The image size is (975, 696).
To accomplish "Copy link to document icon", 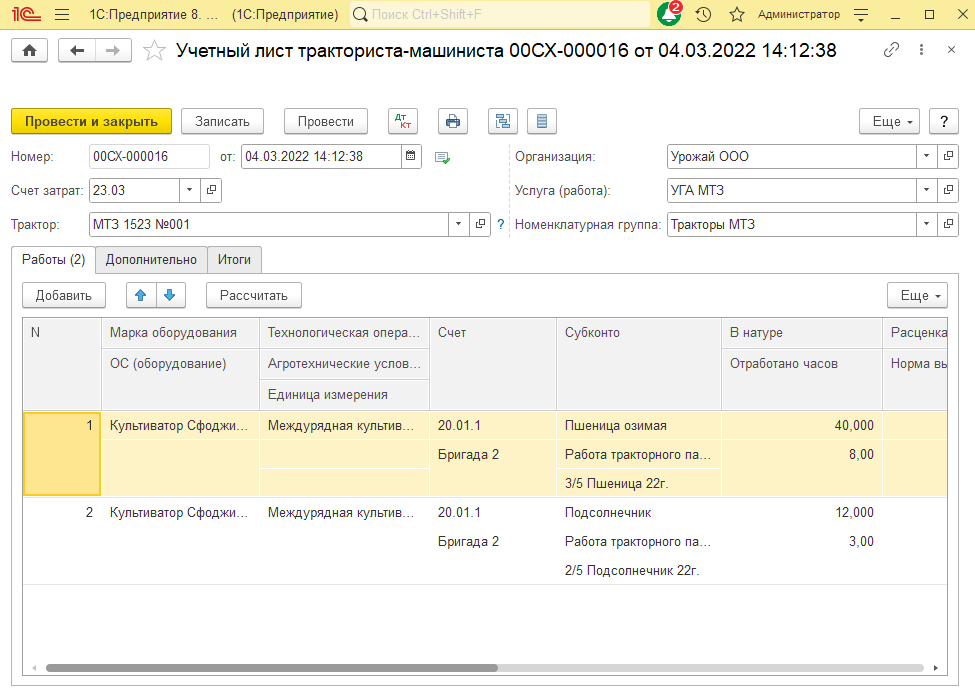I will click(x=891, y=51).
